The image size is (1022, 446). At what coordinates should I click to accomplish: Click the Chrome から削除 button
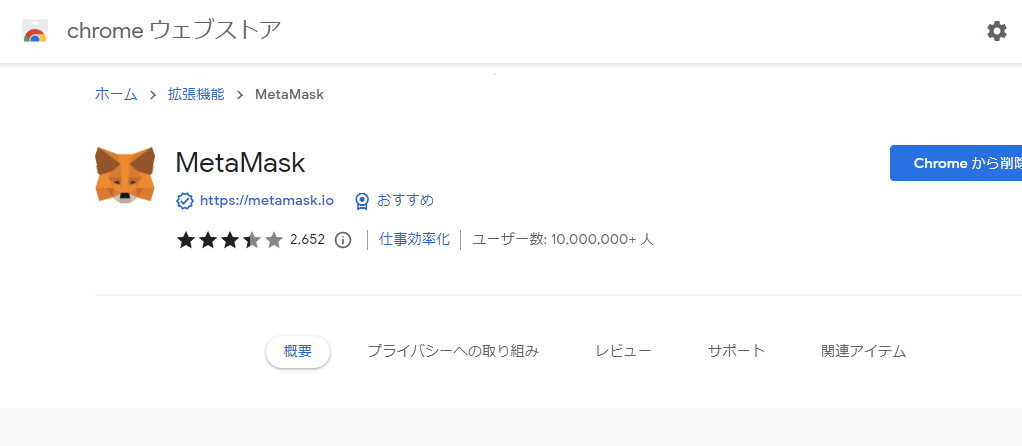(956, 163)
